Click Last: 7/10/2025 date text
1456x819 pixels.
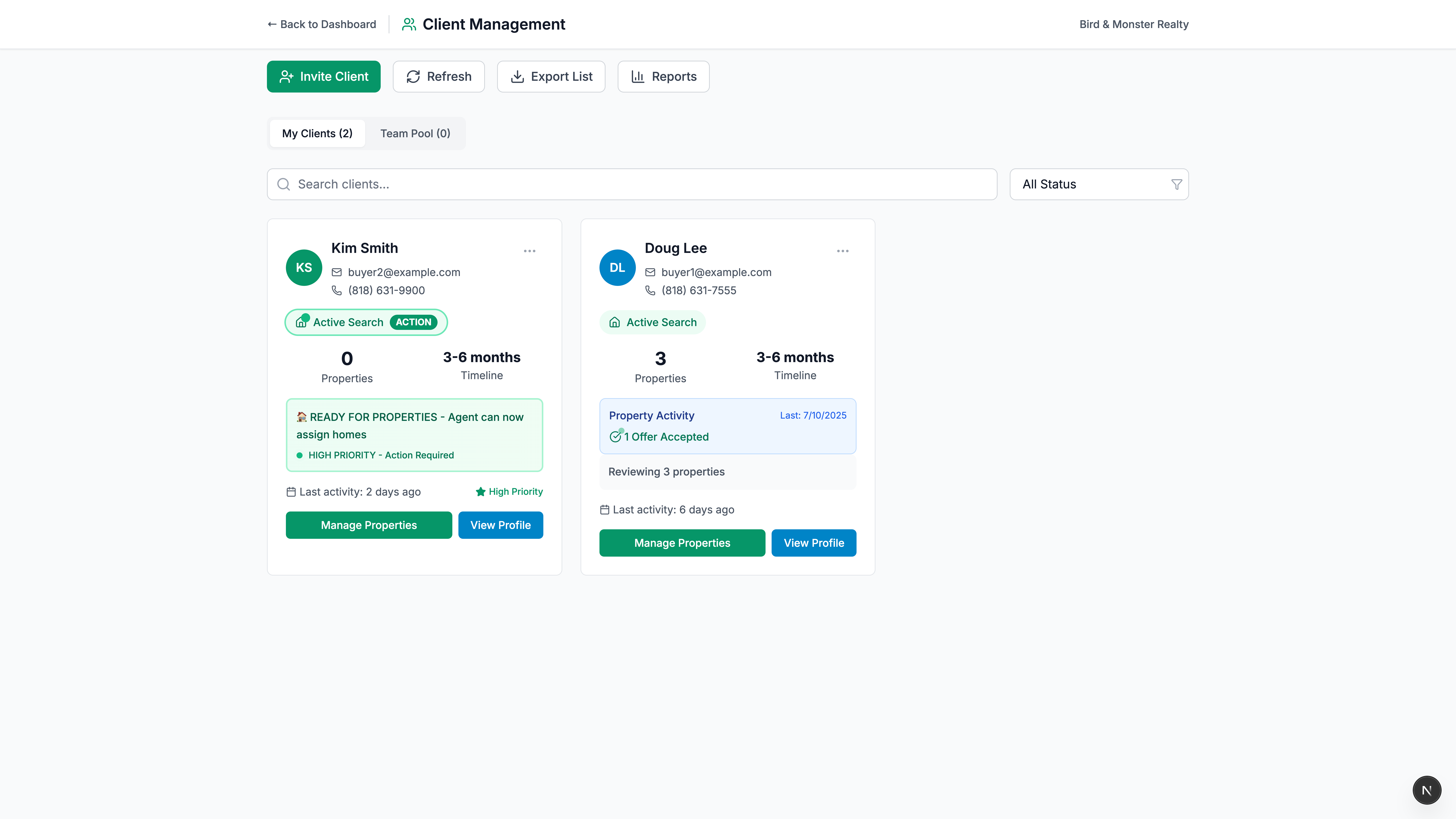[x=813, y=415]
